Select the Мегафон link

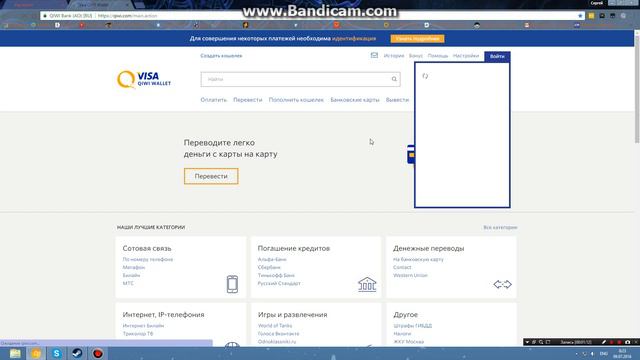134,267
